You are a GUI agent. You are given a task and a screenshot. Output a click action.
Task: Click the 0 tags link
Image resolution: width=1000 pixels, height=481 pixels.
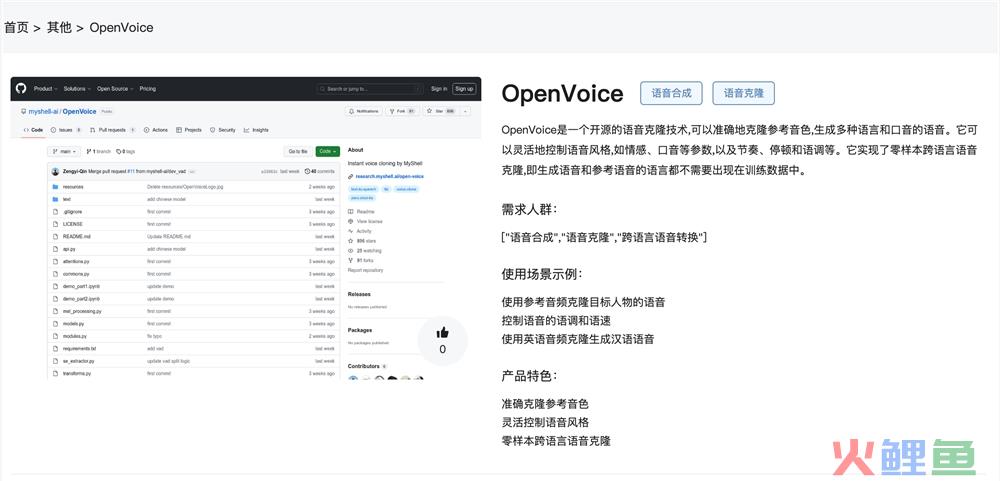click(125, 152)
